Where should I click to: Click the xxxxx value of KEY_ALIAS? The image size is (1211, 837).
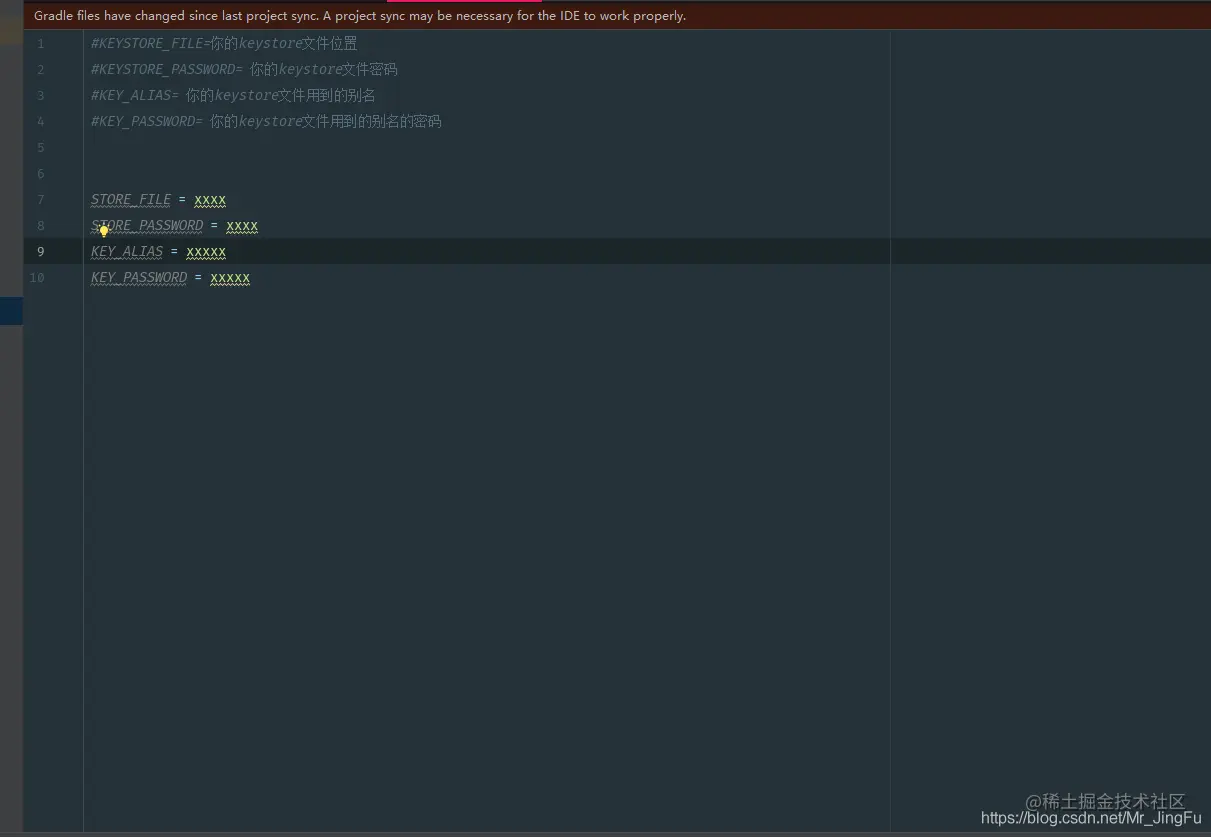(206, 252)
